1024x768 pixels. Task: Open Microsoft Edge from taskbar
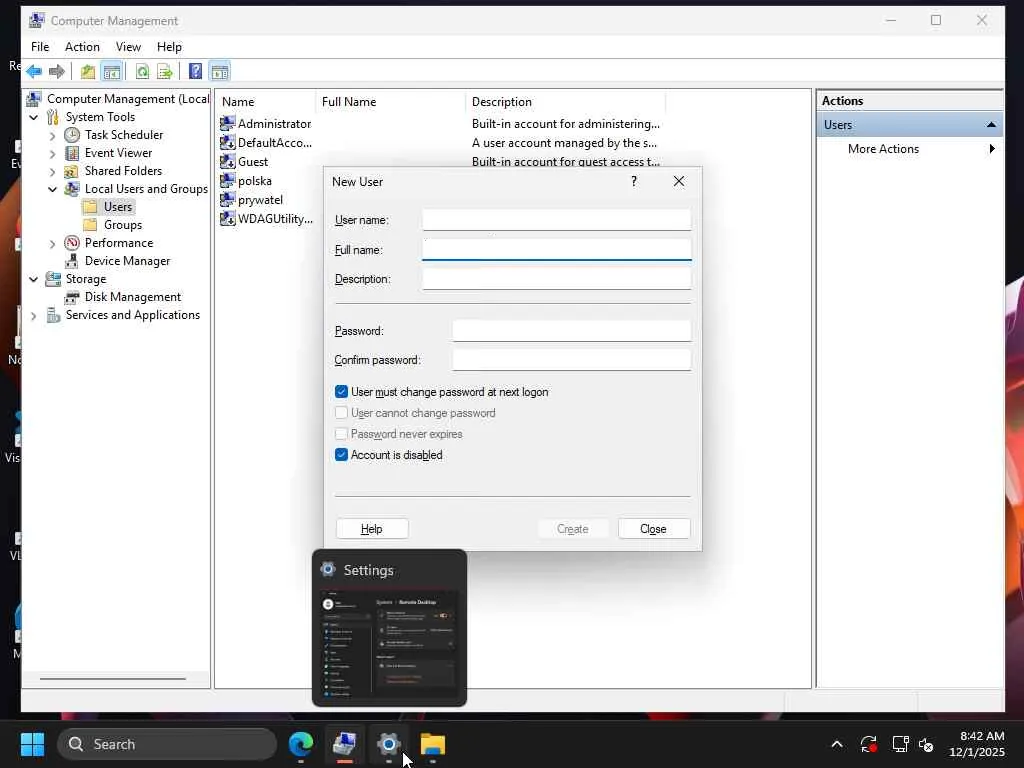click(301, 744)
